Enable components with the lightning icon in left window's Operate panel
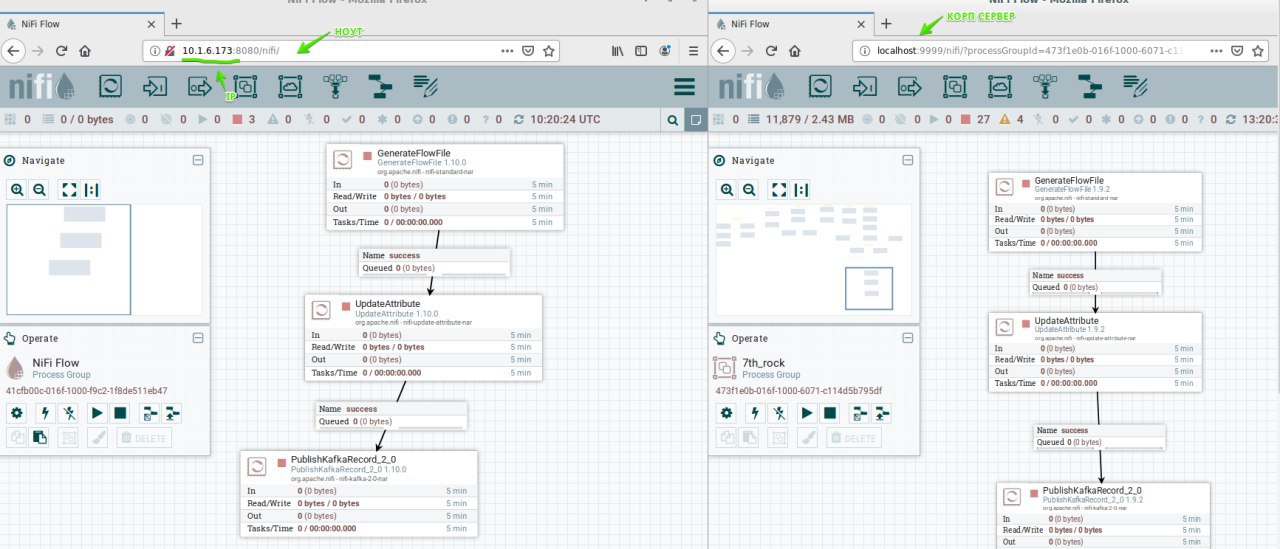This screenshot has width=1280, height=549. (44, 412)
